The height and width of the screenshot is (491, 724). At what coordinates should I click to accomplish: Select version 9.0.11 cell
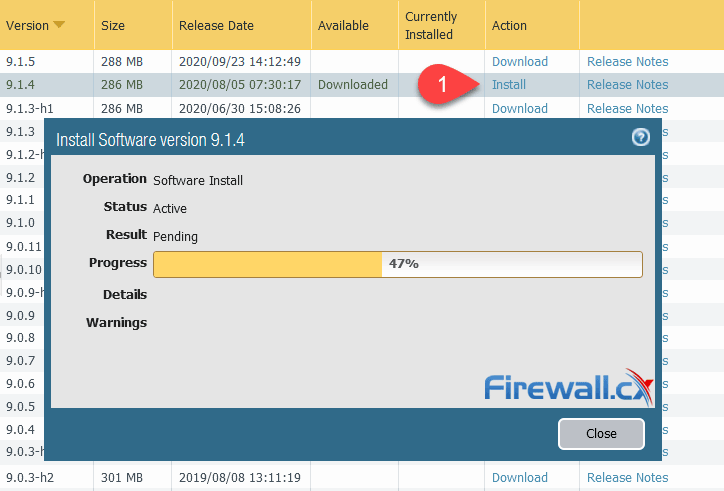click(24, 247)
